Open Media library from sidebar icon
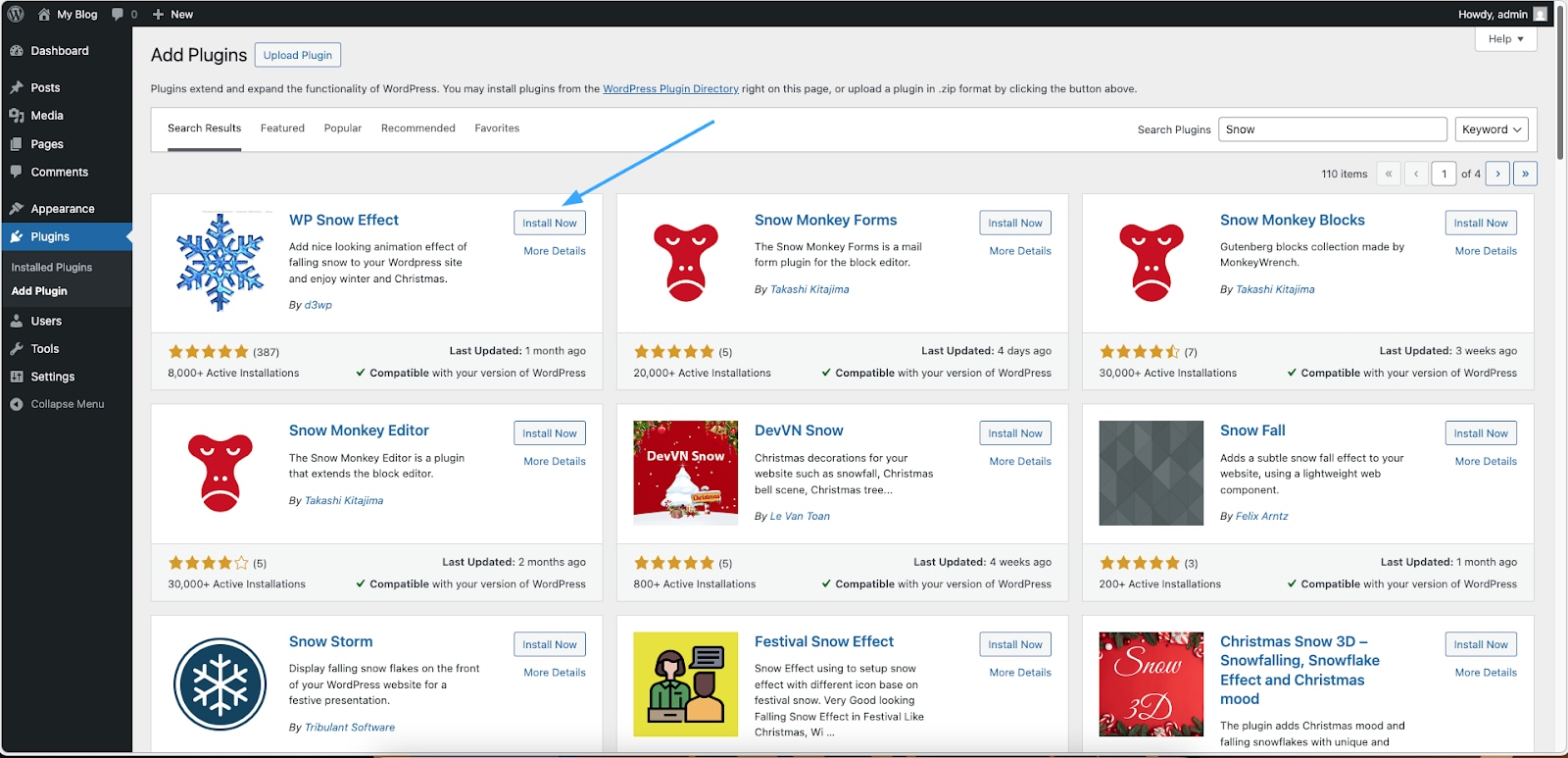1568x758 pixels. click(17, 116)
